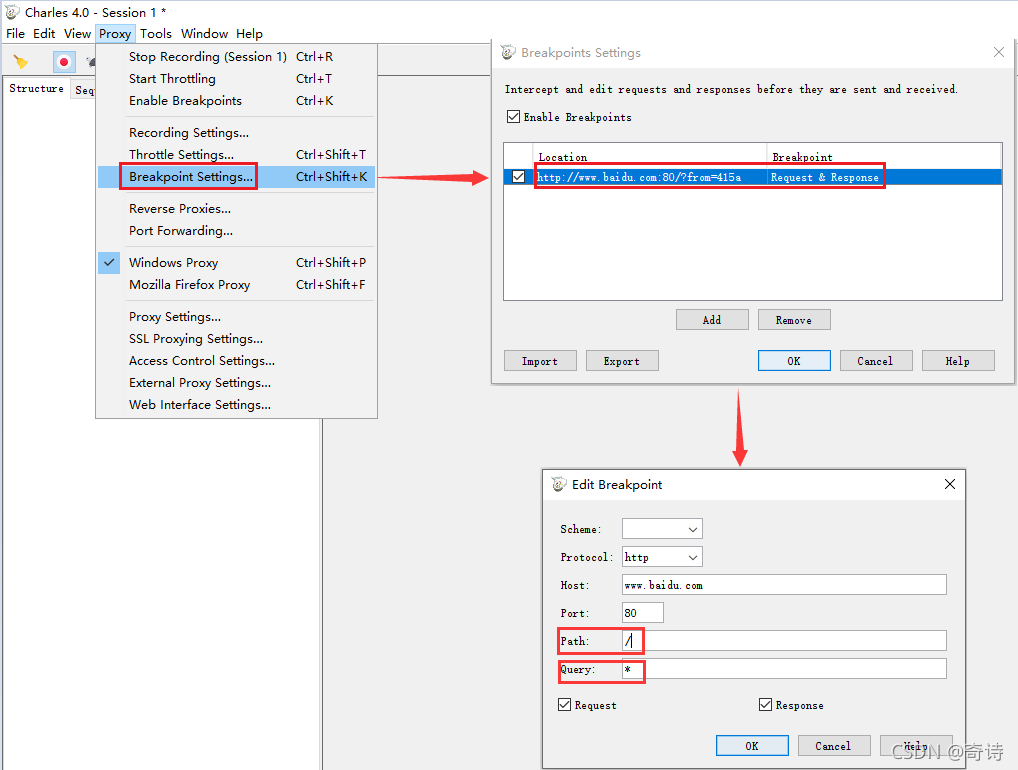Screen dimensions: 1018x770
Task: Open Proxy Settings...
Action: click(x=236, y=317)
